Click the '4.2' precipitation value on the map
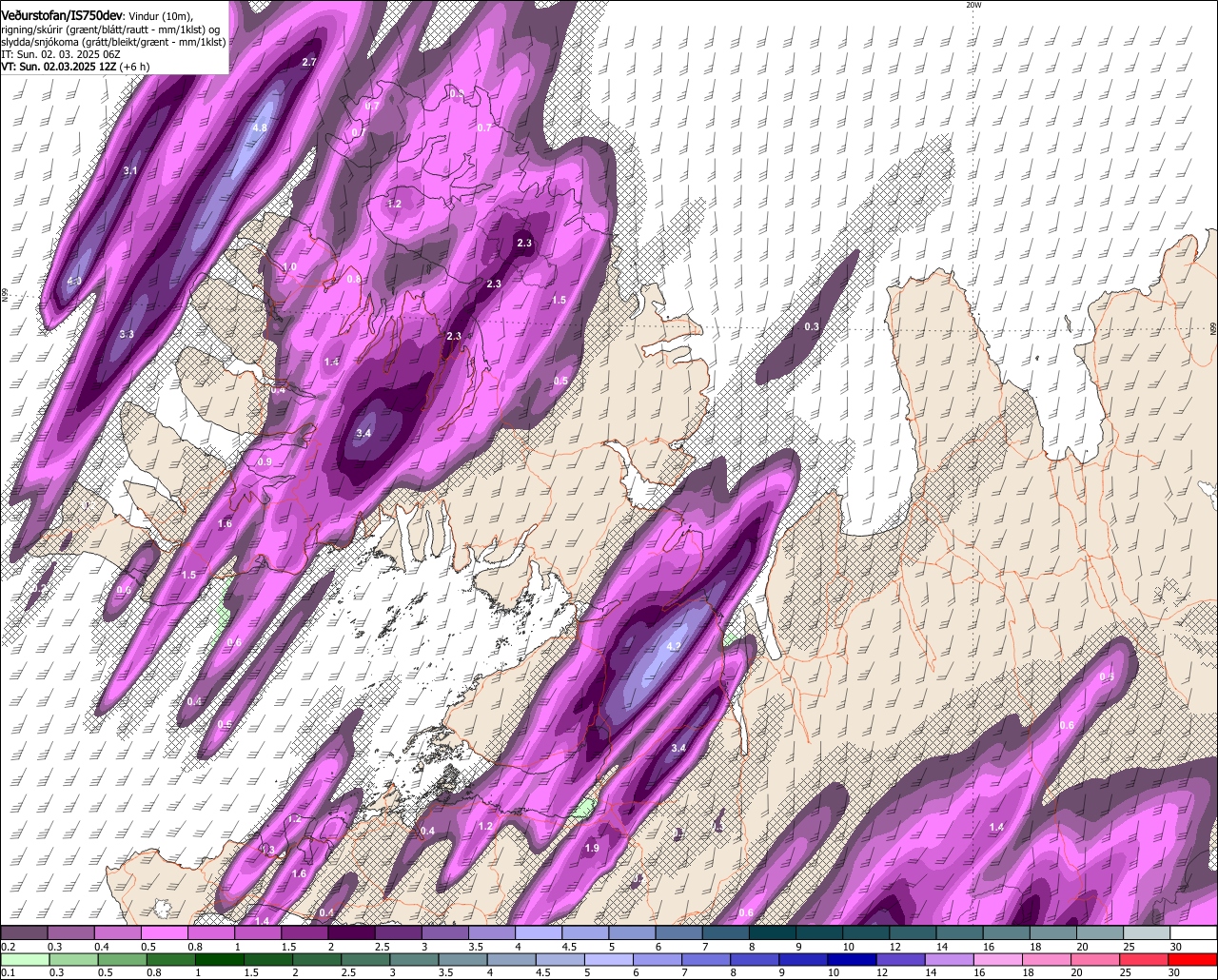This screenshot has width=1218, height=980. [x=675, y=646]
